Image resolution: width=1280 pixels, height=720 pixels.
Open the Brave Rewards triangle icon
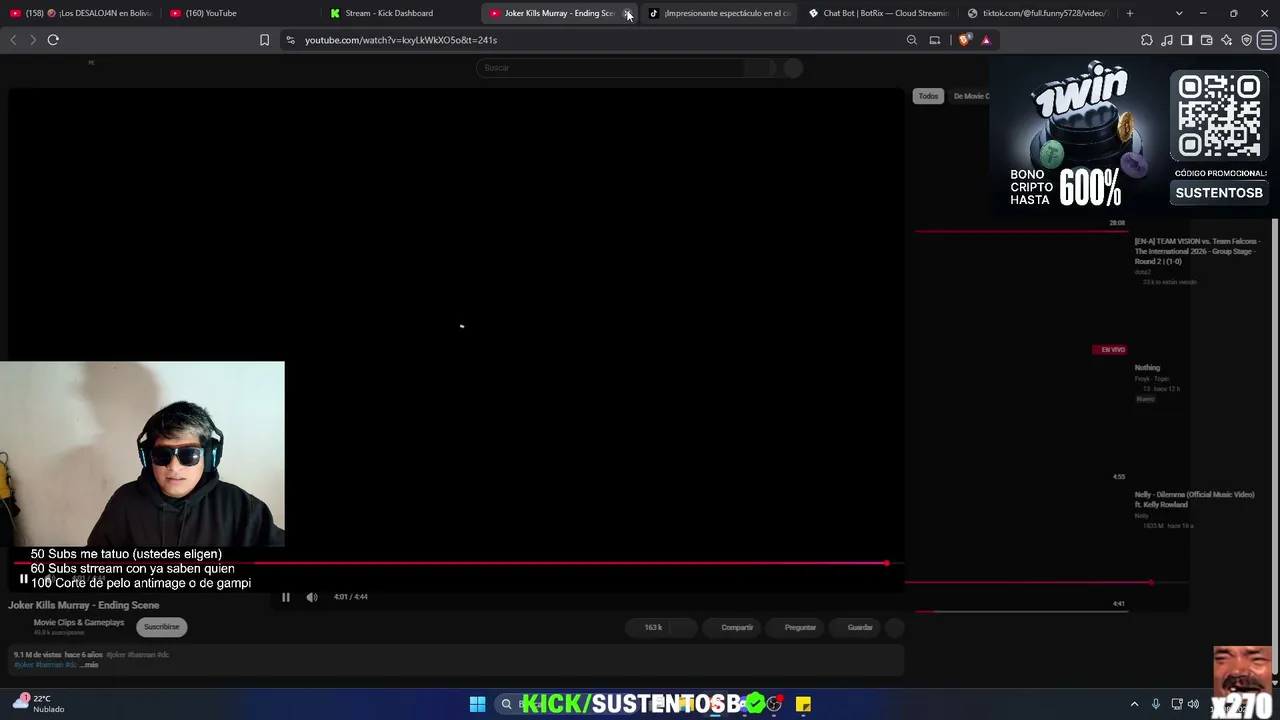click(x=986, y=40)
